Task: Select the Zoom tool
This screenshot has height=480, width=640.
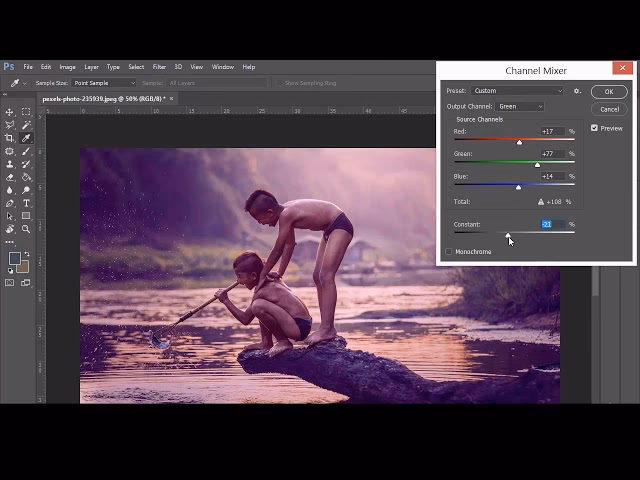Action: click(x=26, y=229)
